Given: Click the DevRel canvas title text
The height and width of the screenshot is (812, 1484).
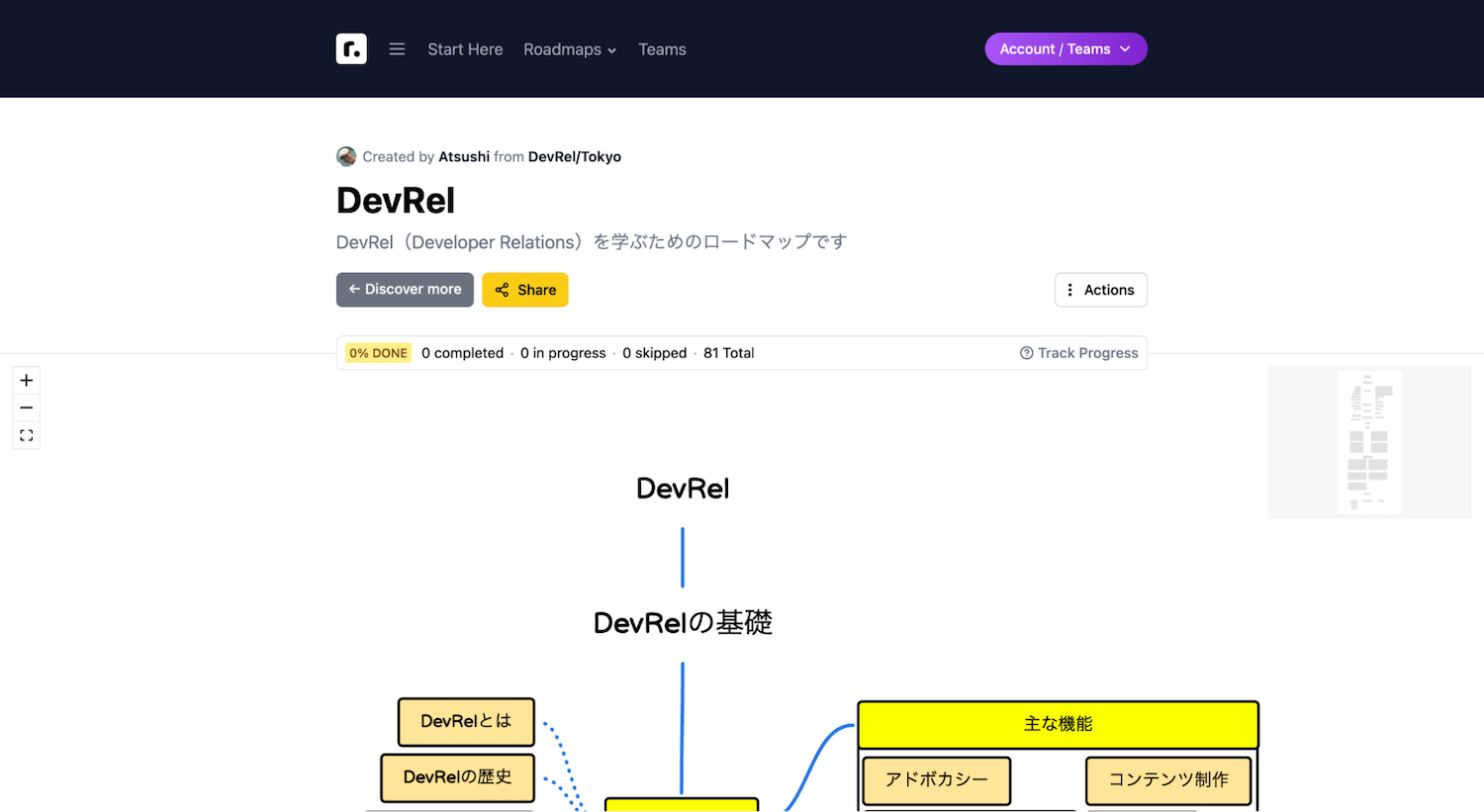Looking at the screenshot, I should point(683,489).
